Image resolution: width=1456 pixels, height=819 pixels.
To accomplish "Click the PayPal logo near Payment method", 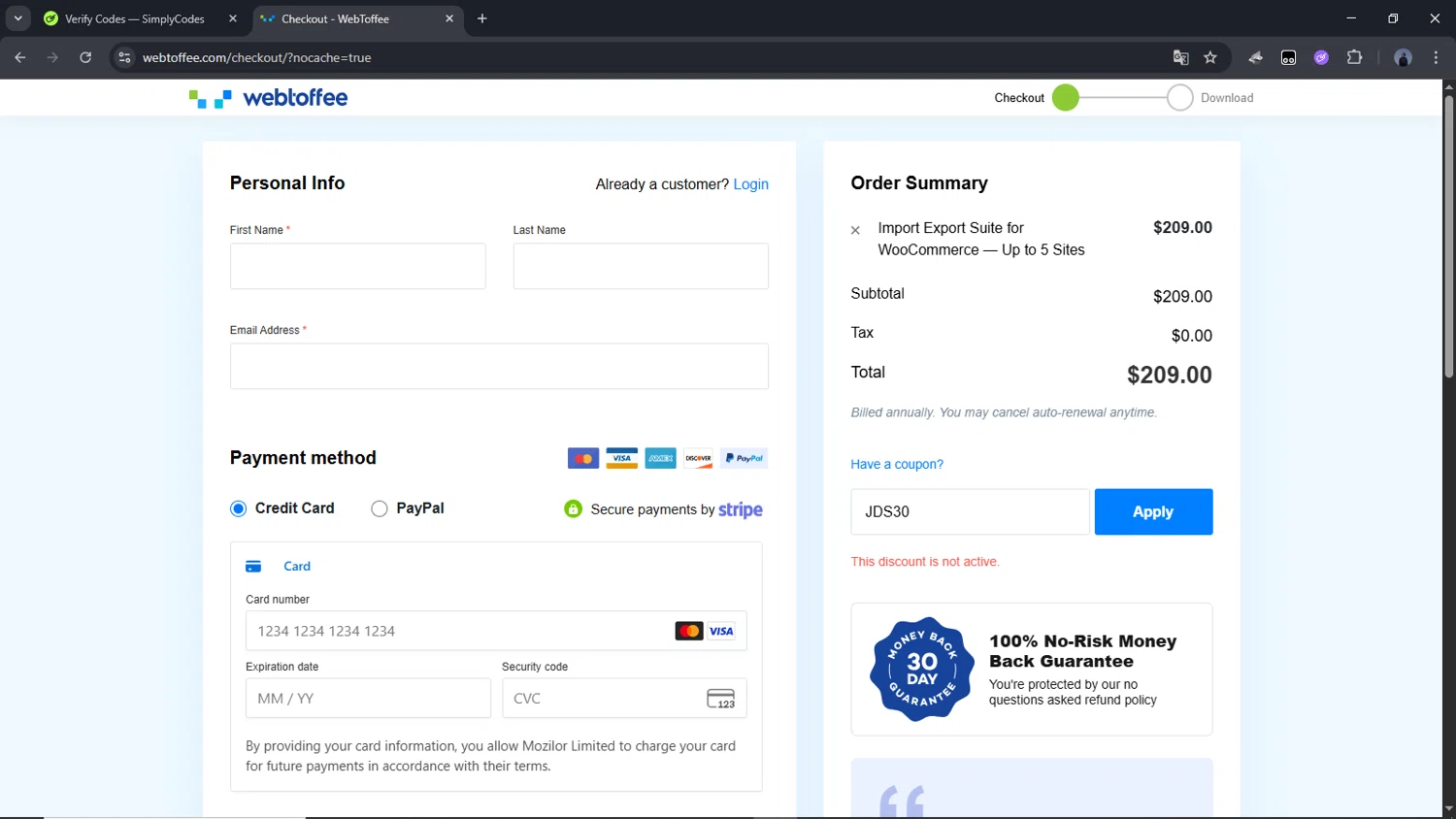I will pos(745,458).
